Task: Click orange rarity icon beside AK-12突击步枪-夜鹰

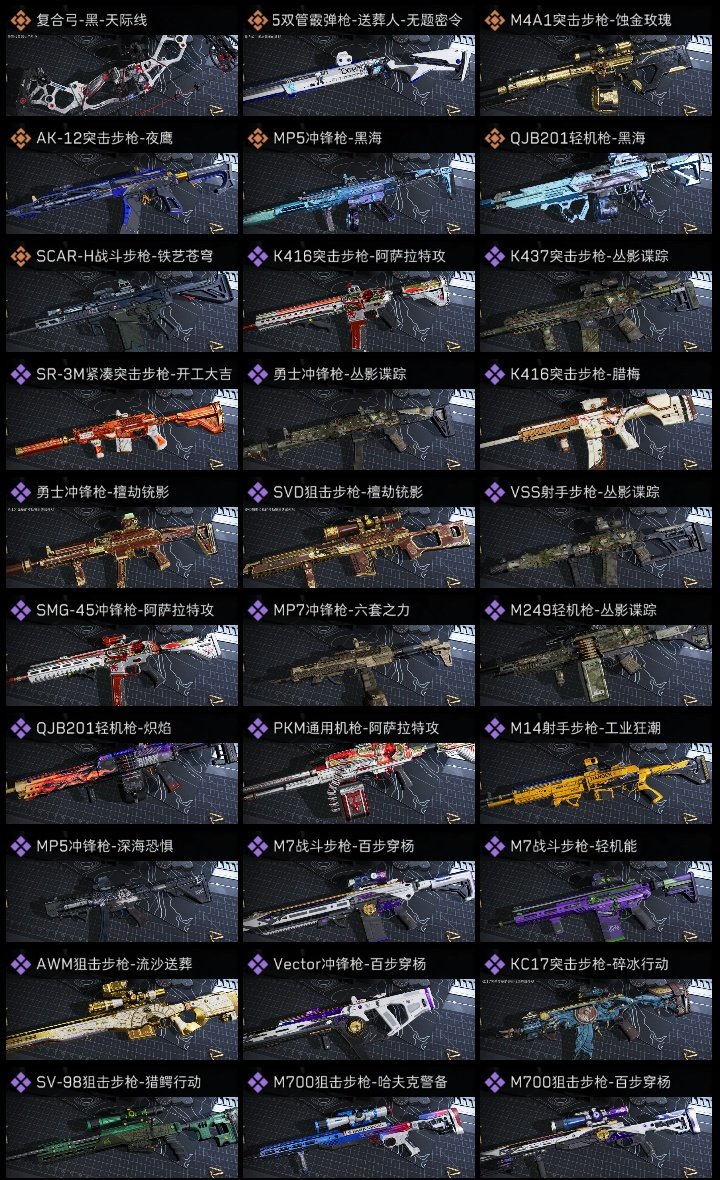Action: 20,138
